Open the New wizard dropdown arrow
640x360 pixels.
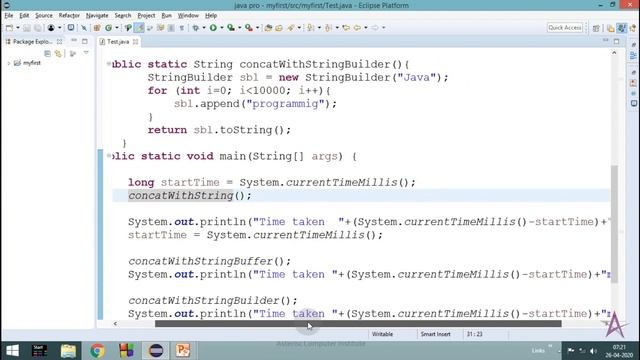coord(18,28)
